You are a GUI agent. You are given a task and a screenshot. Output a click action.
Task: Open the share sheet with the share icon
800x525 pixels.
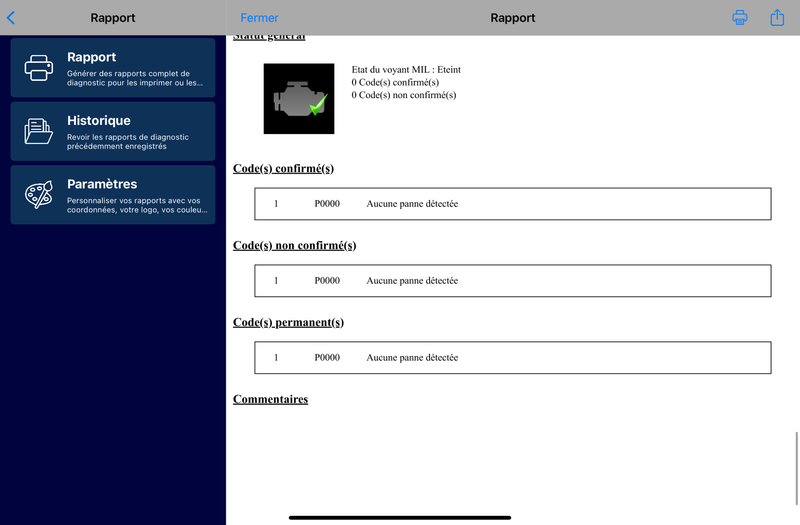click(x=777, y=17)
